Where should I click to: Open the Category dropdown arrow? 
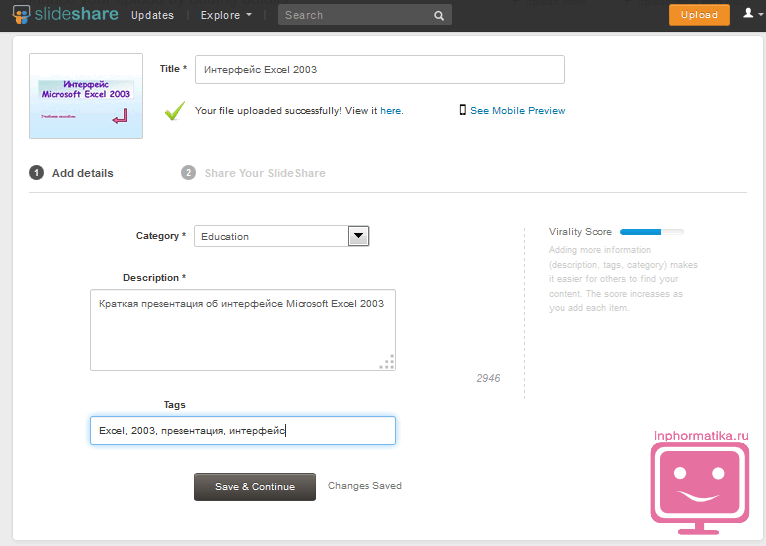coord(358,236)
